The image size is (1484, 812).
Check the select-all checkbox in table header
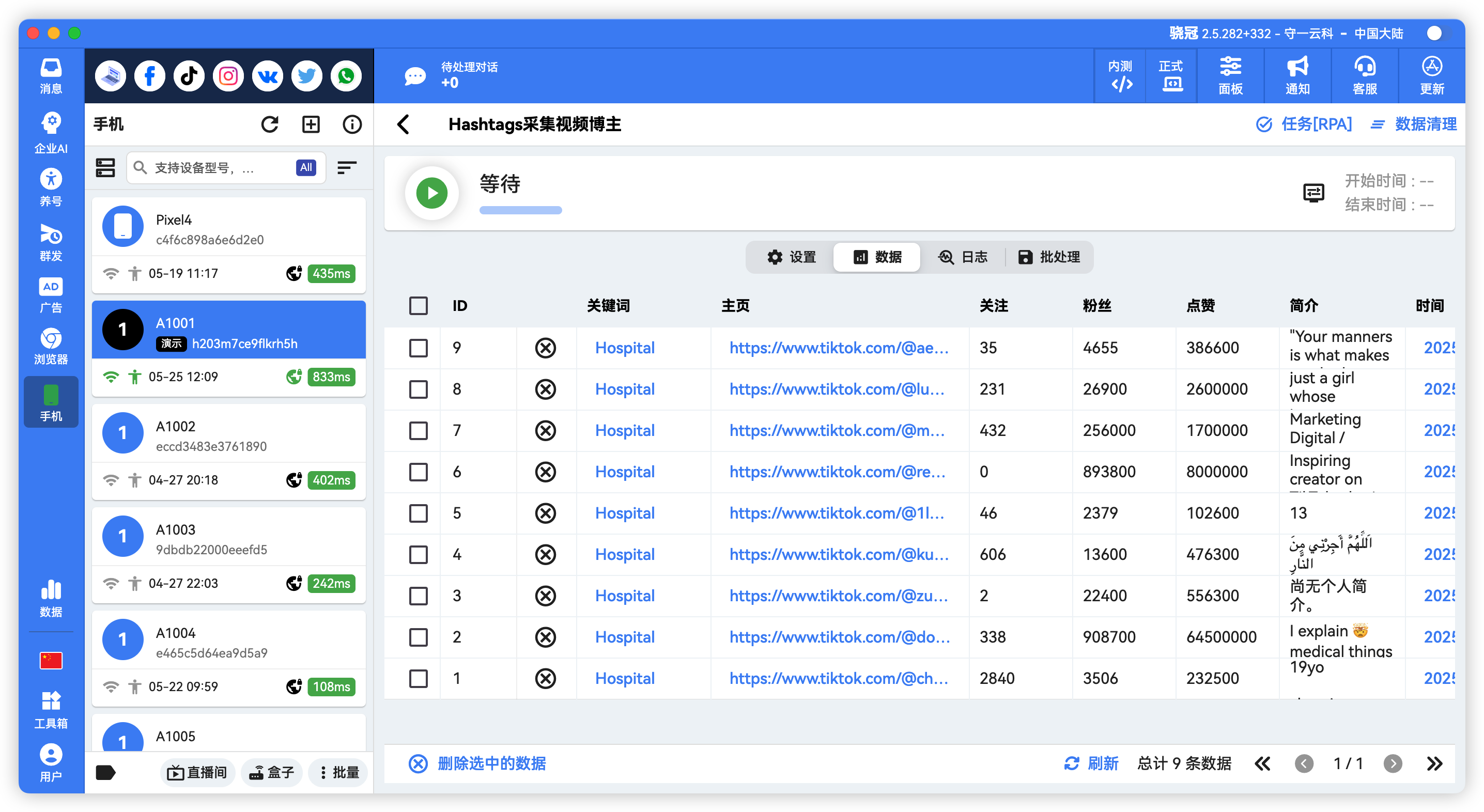(418, 306)
